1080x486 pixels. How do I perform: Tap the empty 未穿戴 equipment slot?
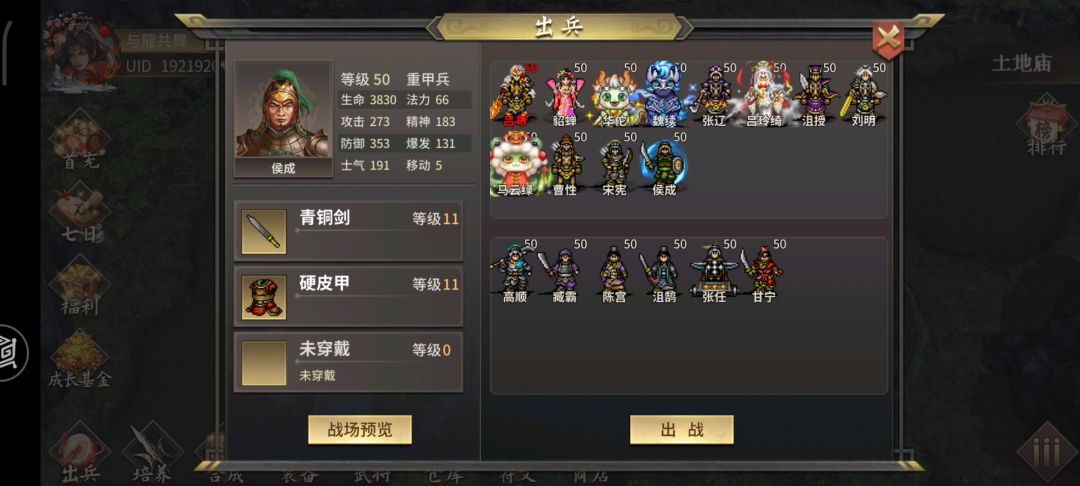349,362
